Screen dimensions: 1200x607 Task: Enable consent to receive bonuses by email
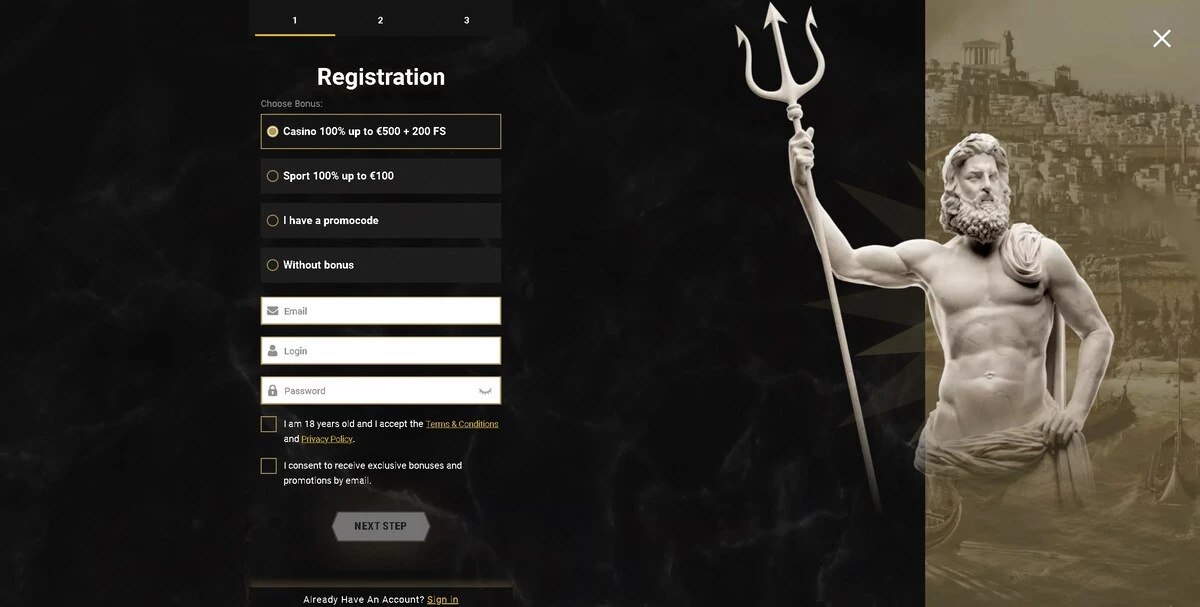click(268, 466)
